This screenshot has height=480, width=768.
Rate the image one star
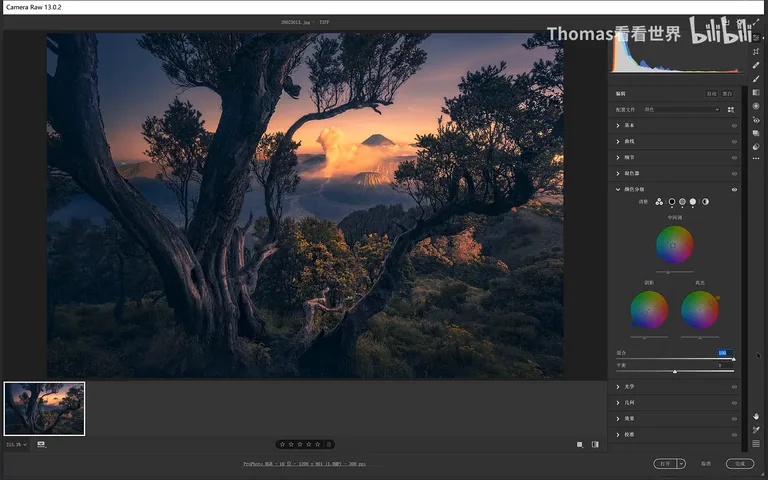283,444
